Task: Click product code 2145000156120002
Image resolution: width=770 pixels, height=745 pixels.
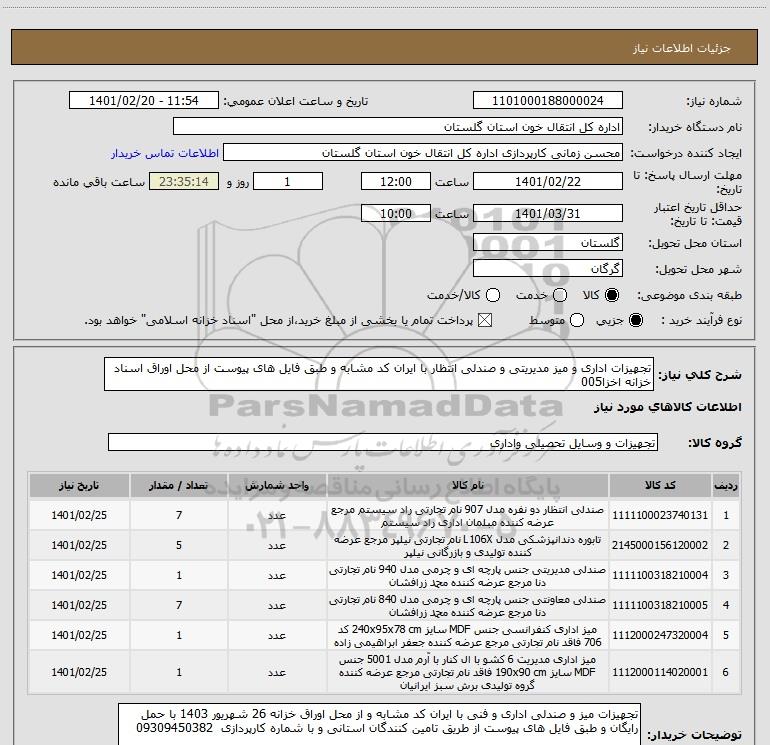Action: tap(660, 546)
